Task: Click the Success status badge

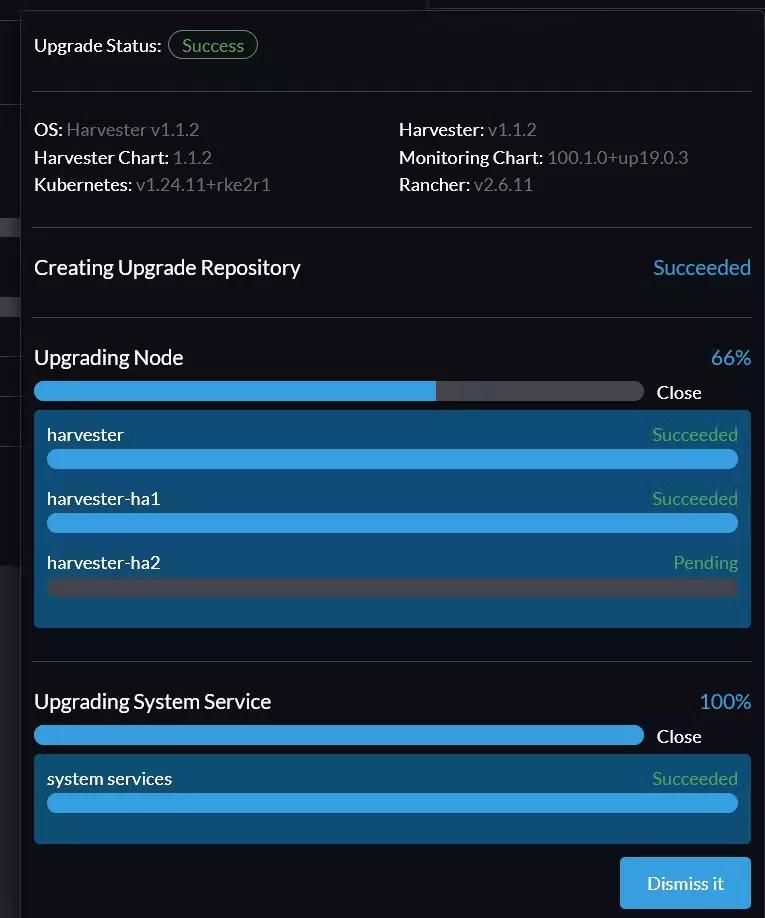Action: click(x=212, y=45)
